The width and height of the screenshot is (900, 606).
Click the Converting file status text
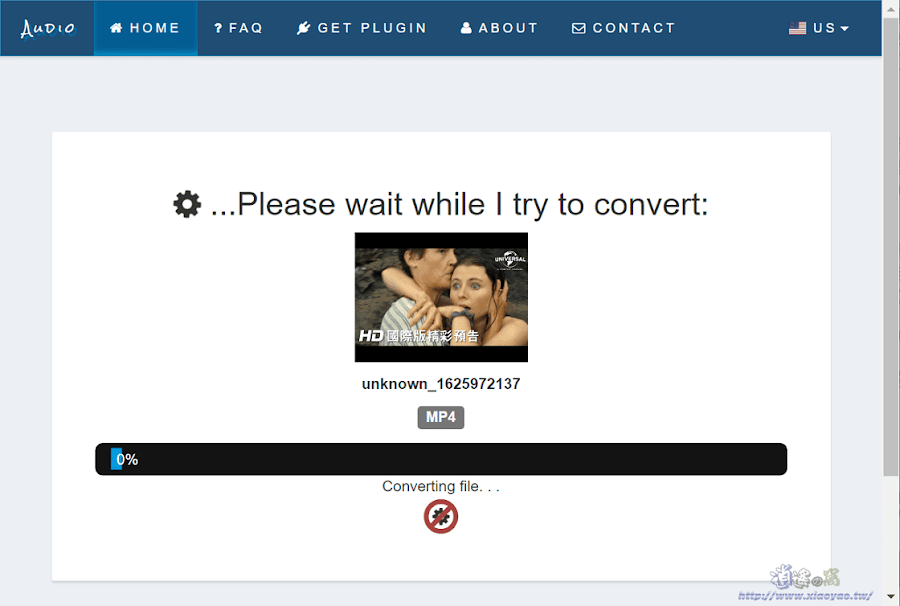coord(441,487)
